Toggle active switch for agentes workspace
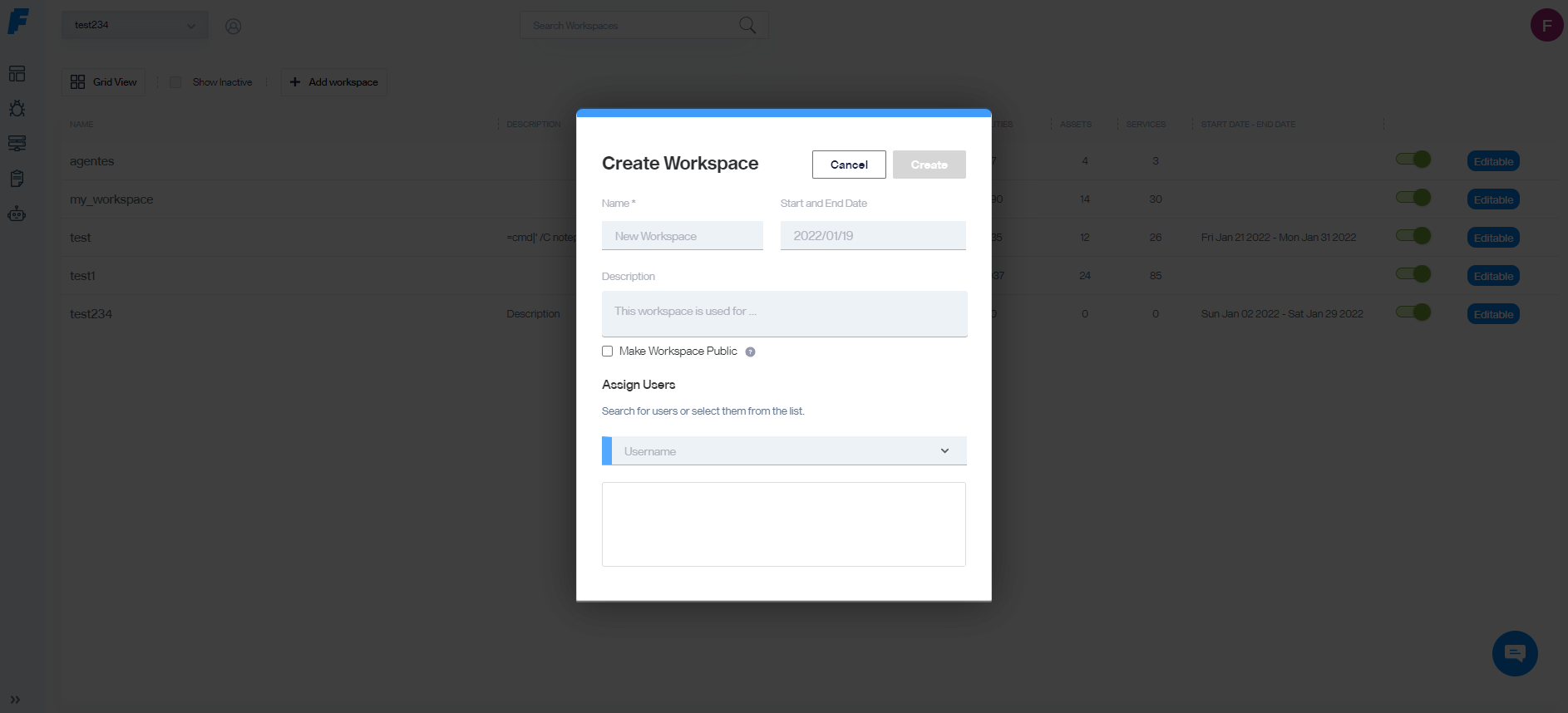The image size is (1568, 713). (1413, 160)
